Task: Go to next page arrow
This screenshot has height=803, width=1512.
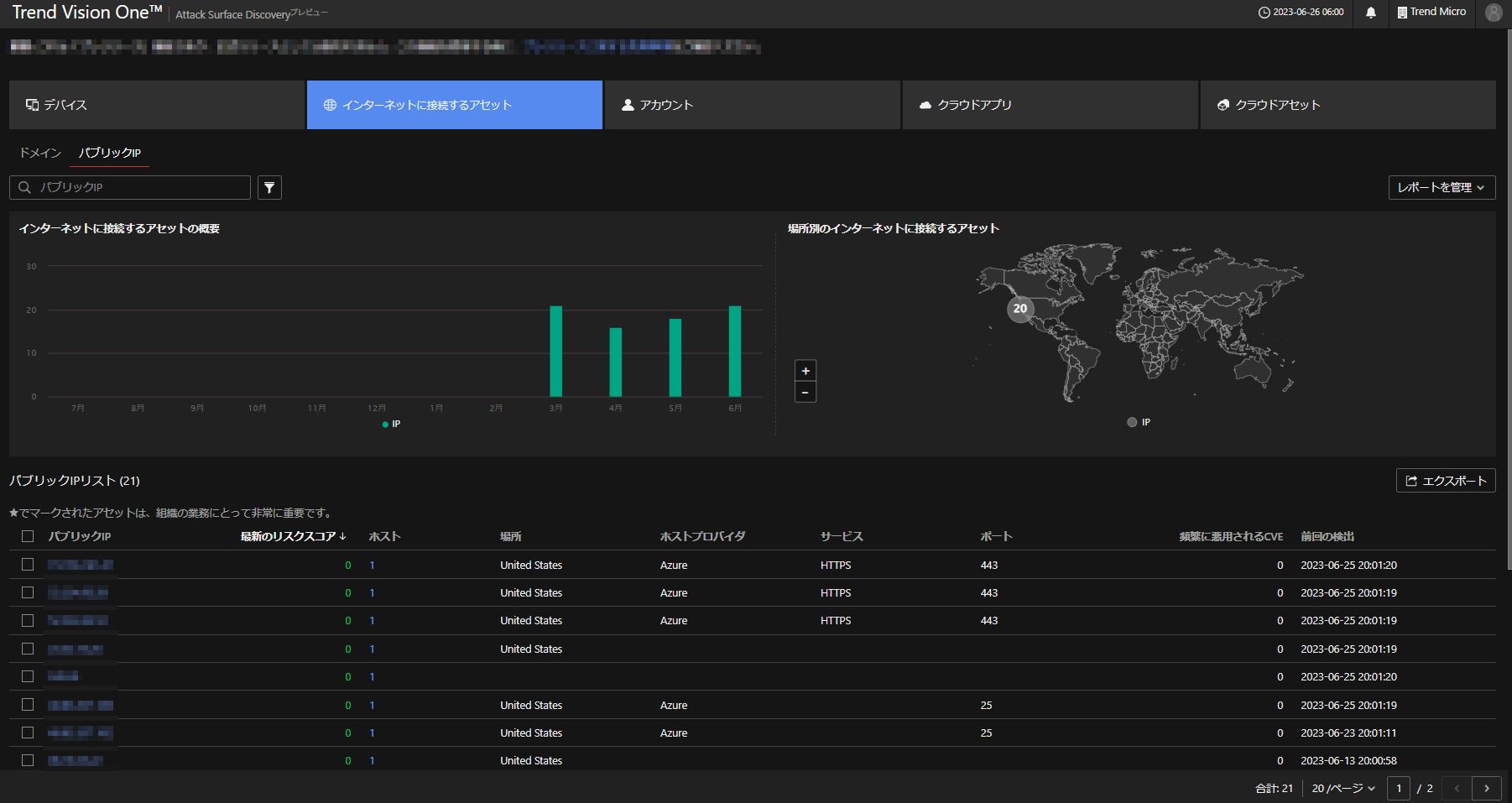Action: [1486, 789]
